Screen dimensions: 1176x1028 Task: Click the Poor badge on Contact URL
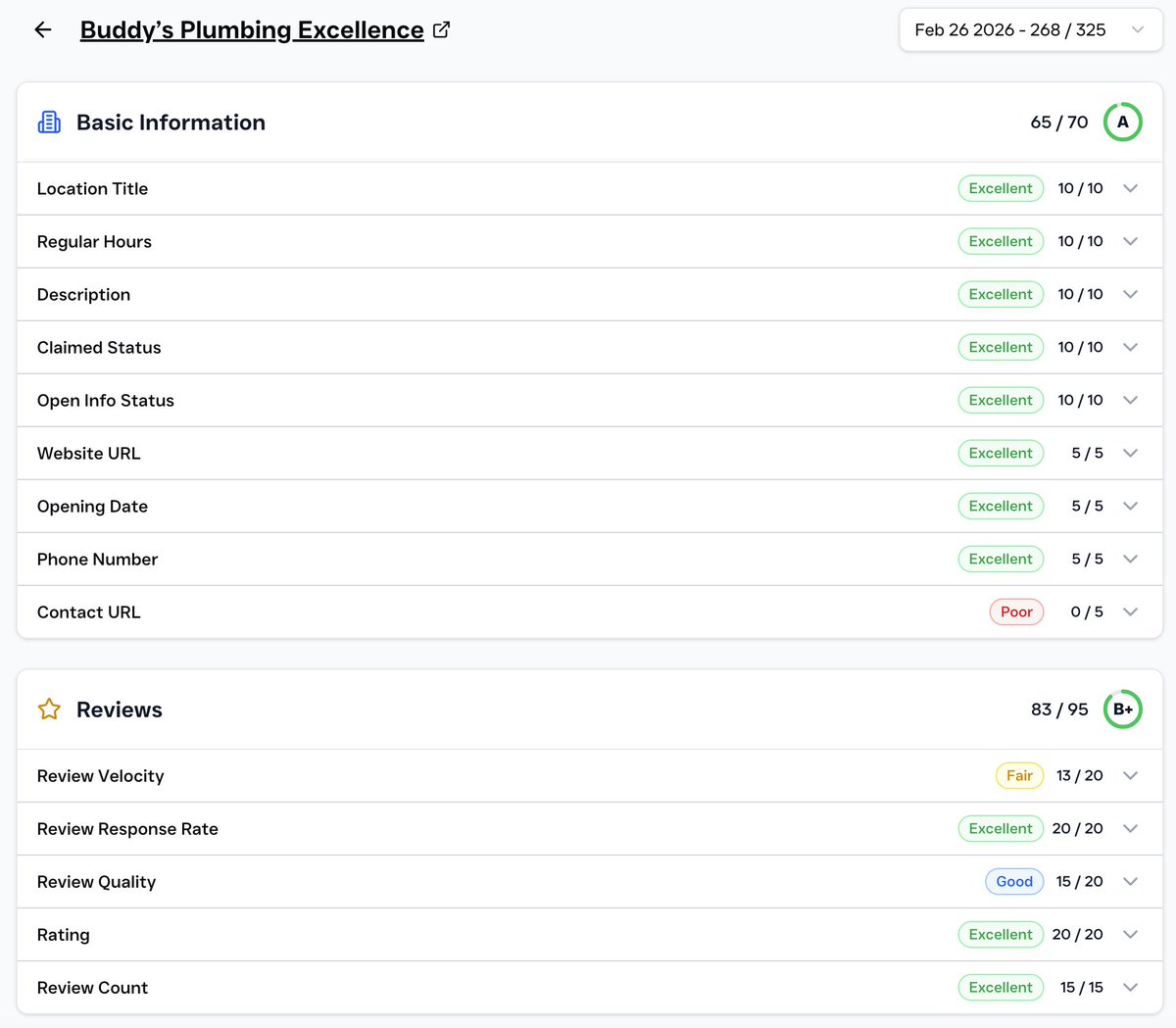coord(1016,612)
